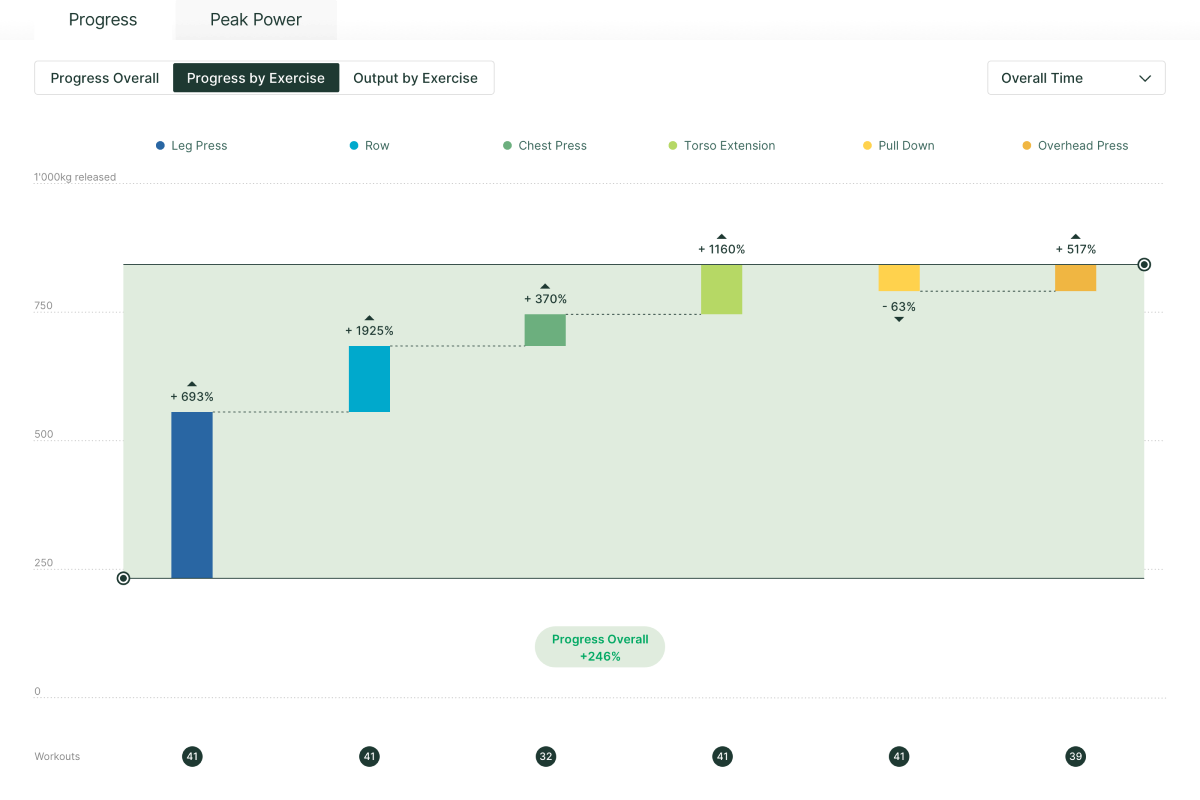Click the + 370% label
The height and width of the screenshot is (800, 1200).
(x=545, y=299)
